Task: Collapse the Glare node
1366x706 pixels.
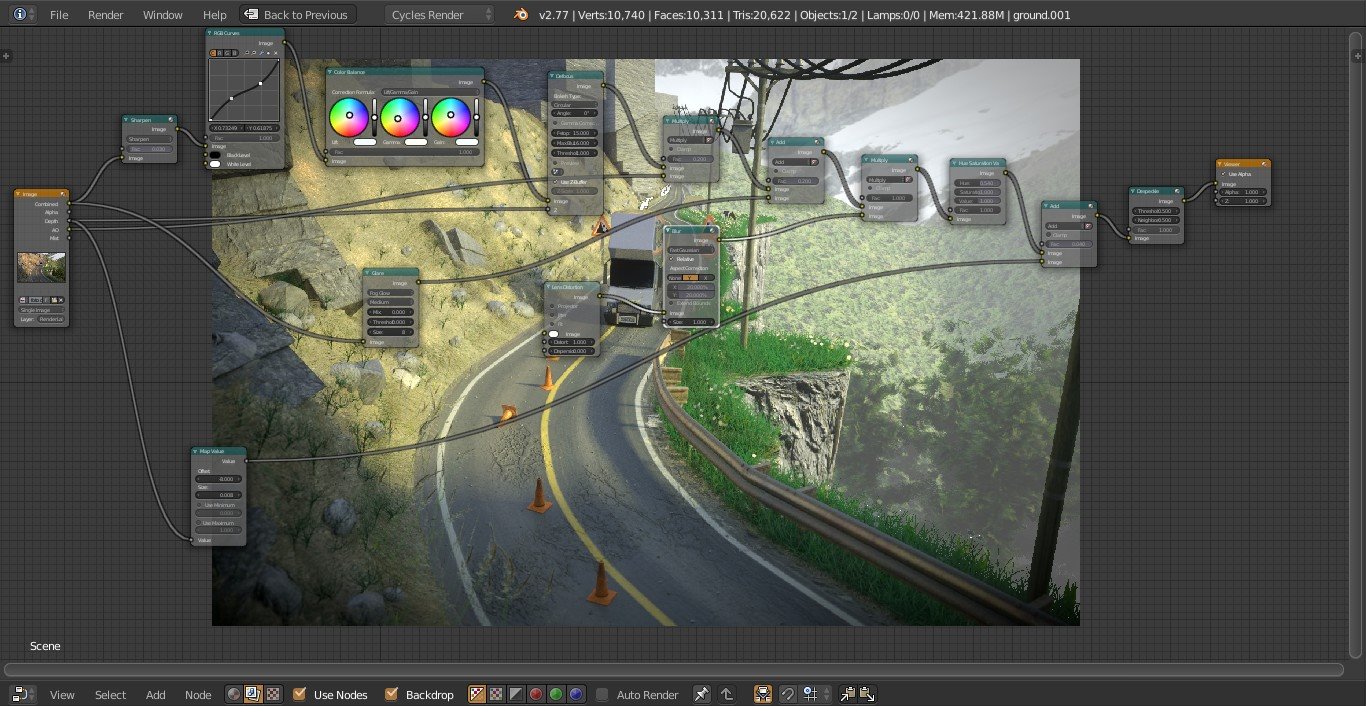Action: click(367, 272)
